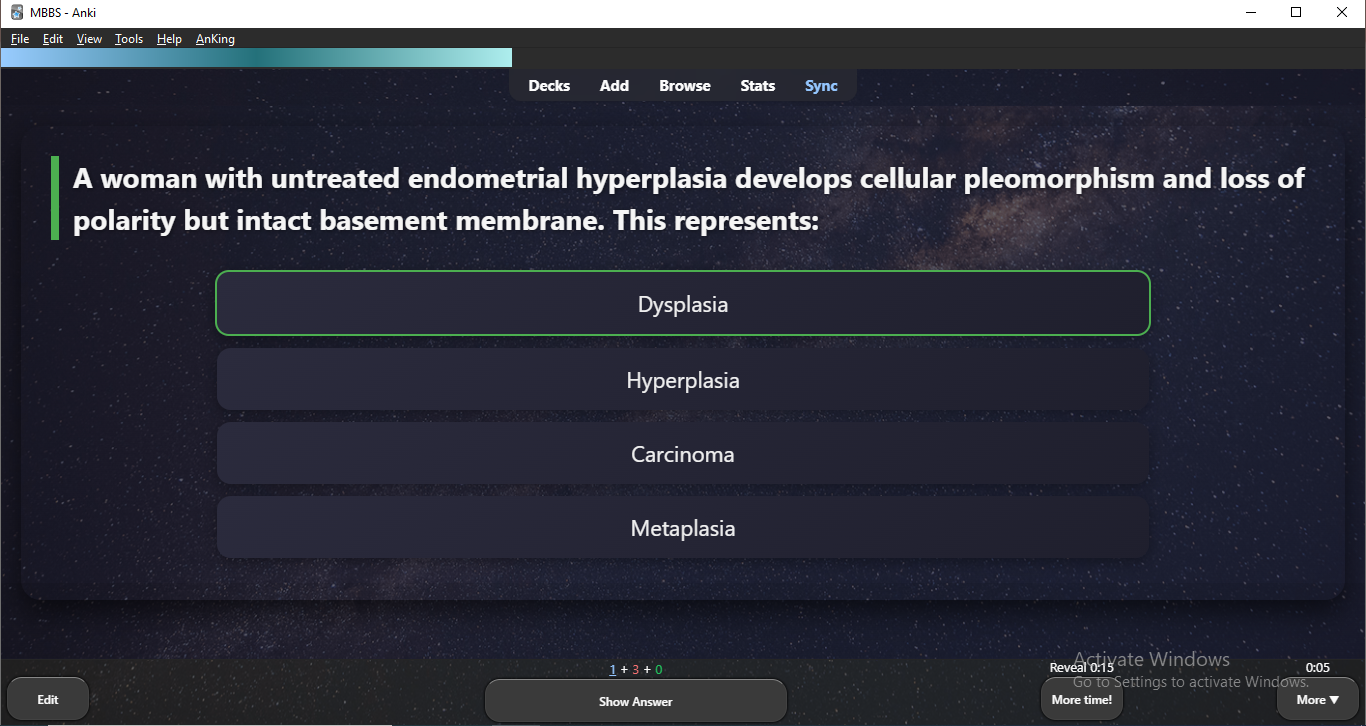Click Add to create a new card
Image resolution: width=1366 pixels, height=726 pixels.
[614, 86]
